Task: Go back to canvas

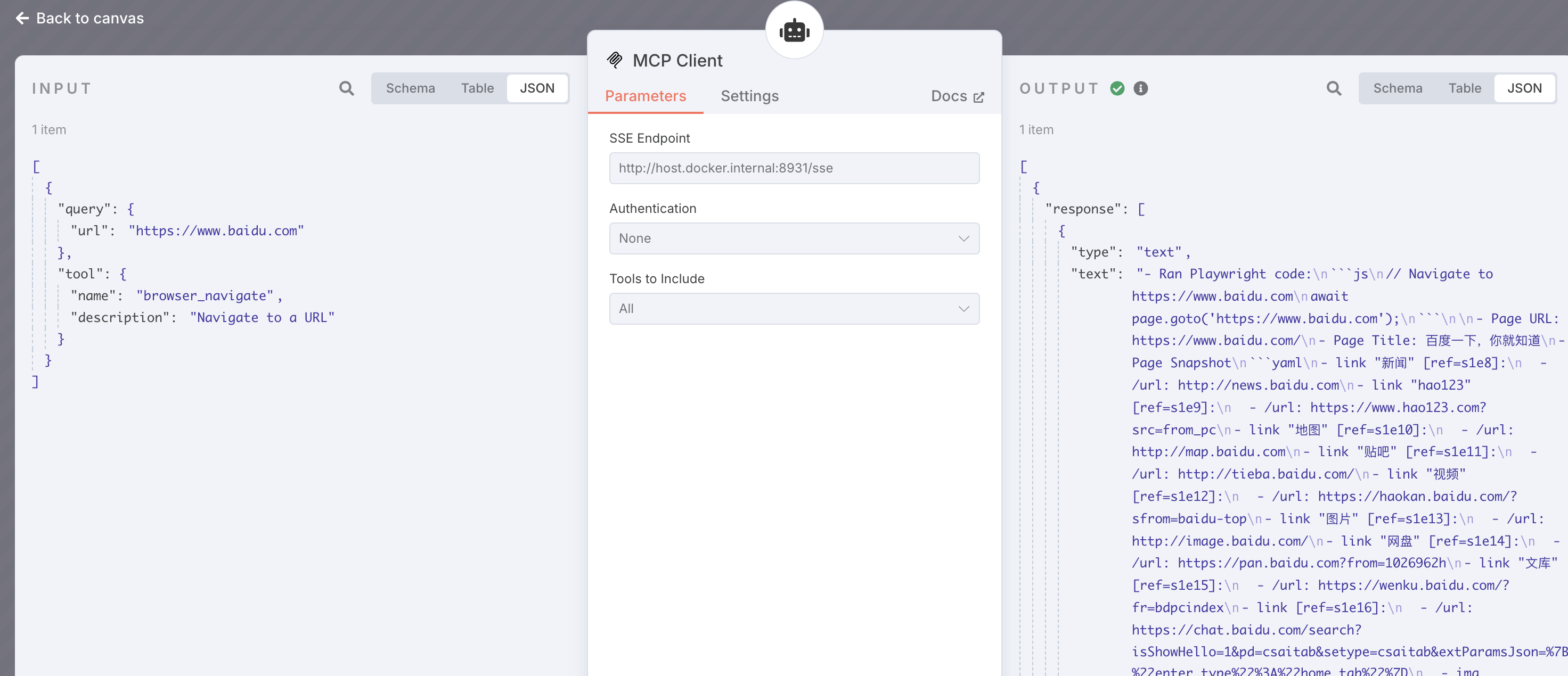Action: click(89, 18)
